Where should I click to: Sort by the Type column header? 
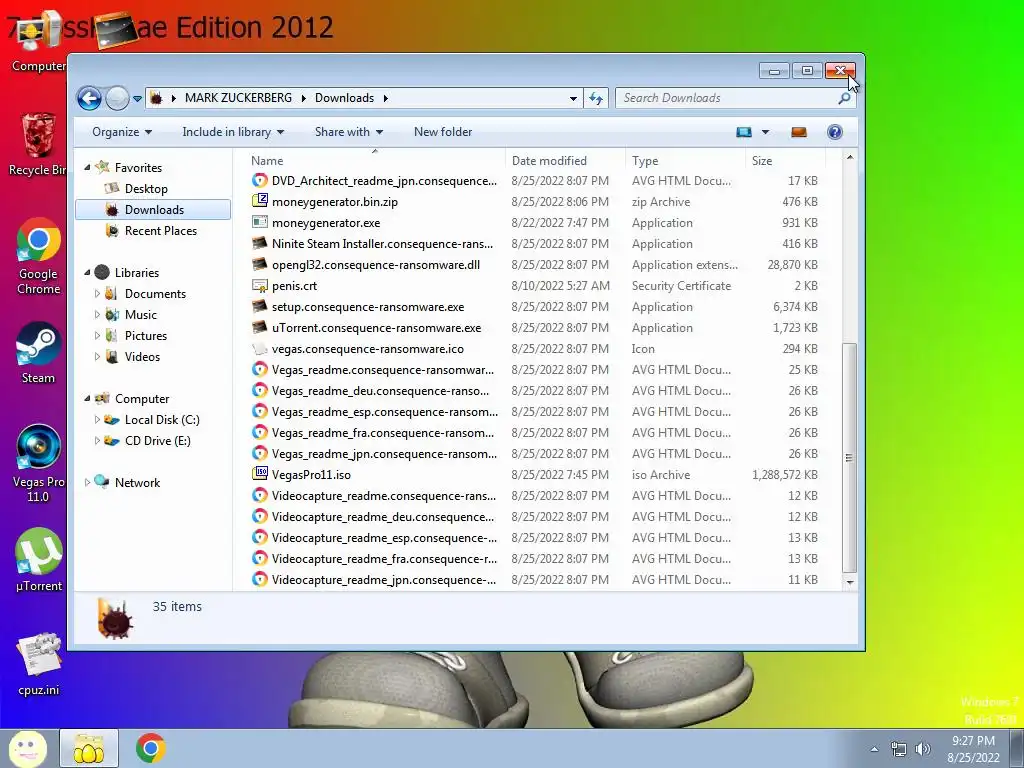pyautogui.click(x=685, y=161)
